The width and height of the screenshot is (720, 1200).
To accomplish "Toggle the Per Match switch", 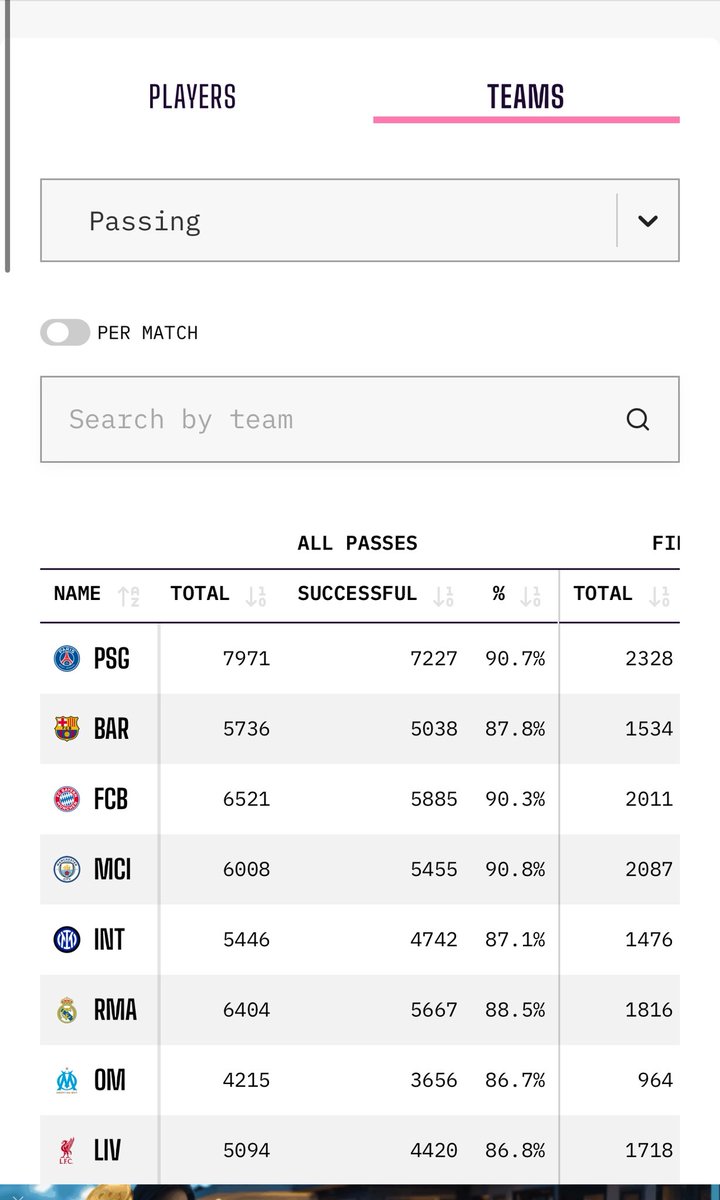I will point(65,333).
